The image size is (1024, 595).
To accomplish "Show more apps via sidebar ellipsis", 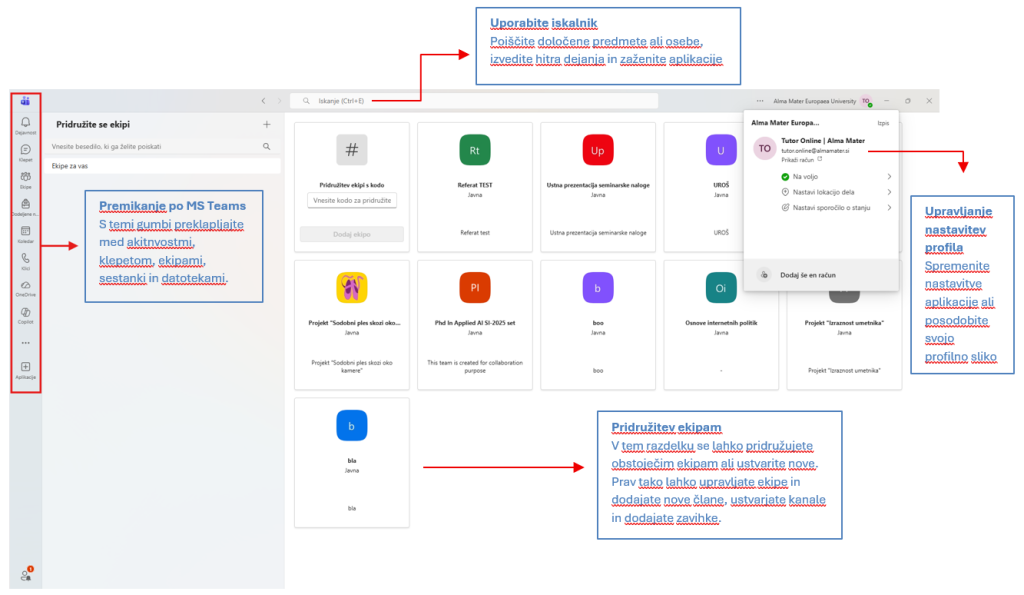I will click(25, 342).
